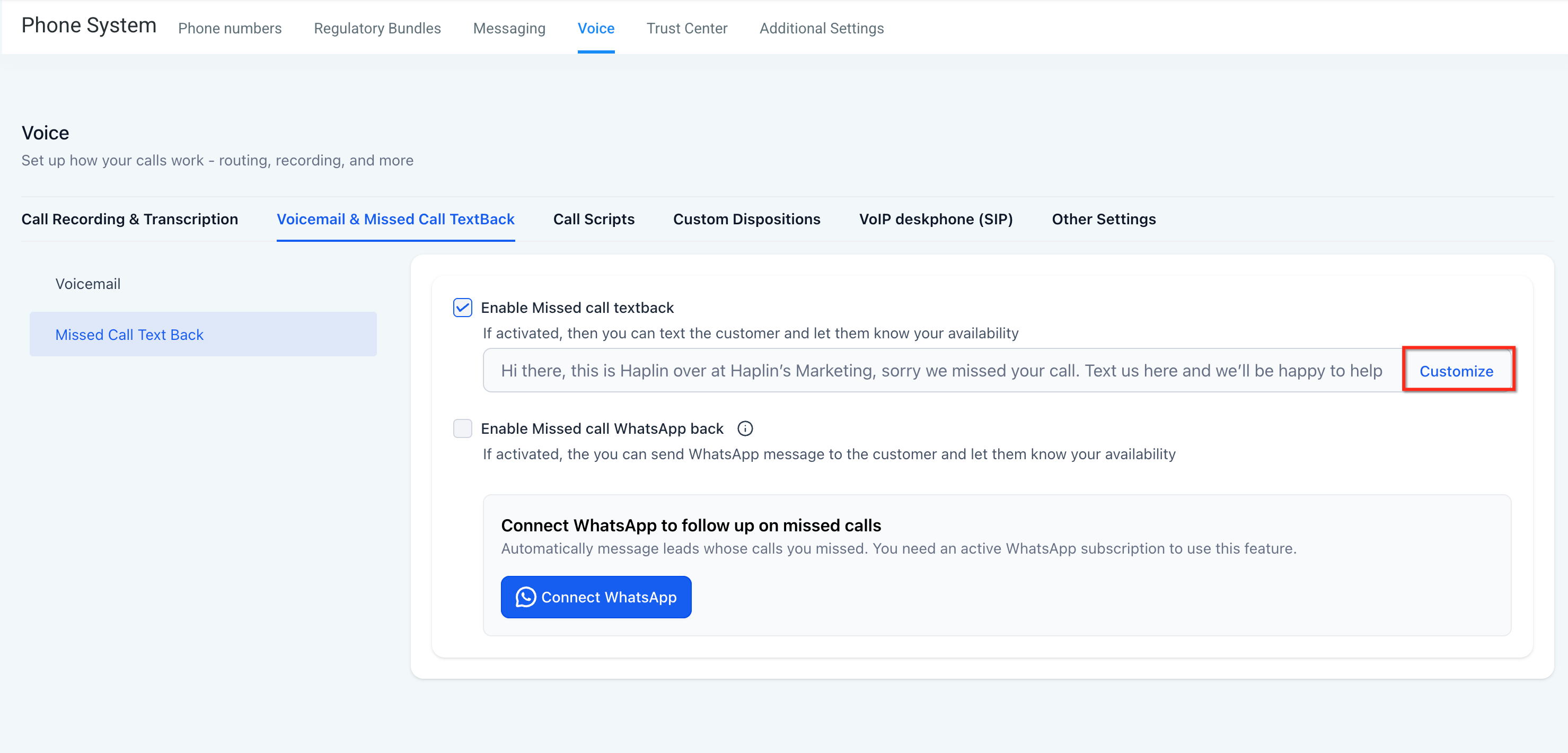Select Missed Call Text Back side item
Viewport: 1568px width, 753px height.
pyautogui.click(x=129, y=335)
